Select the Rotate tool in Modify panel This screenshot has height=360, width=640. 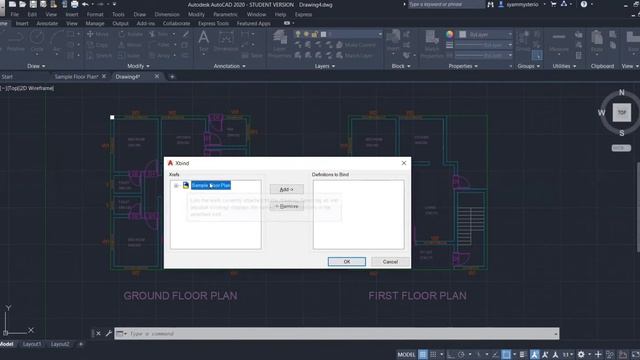(x=131, y=34)
